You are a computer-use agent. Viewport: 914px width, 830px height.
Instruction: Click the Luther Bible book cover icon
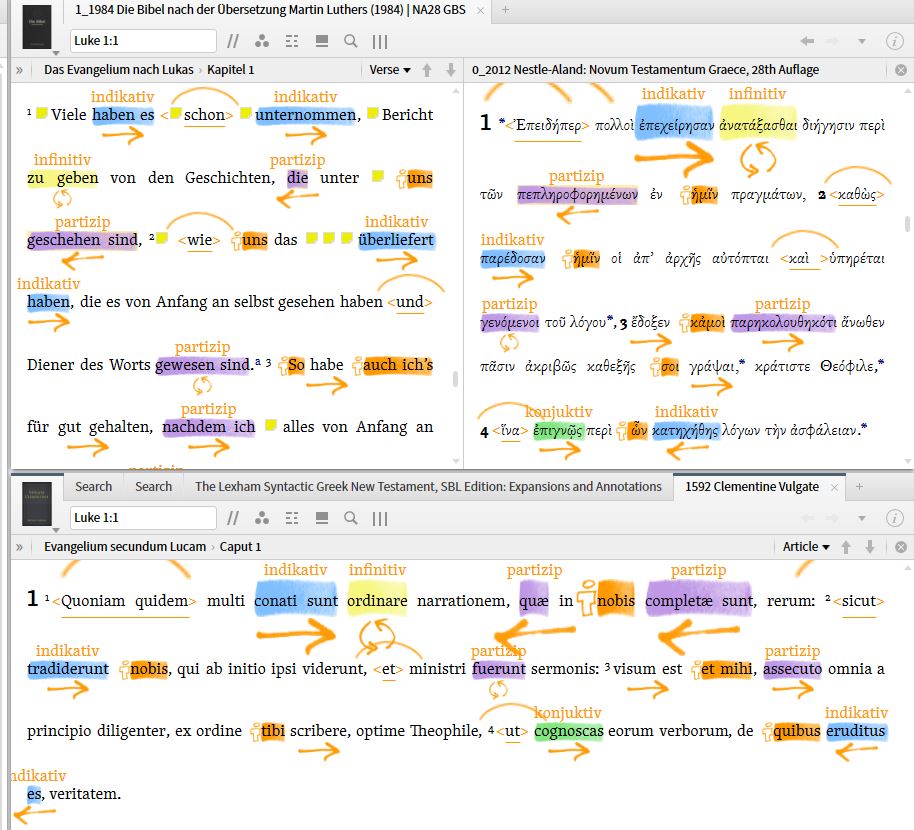coord(37,27)
